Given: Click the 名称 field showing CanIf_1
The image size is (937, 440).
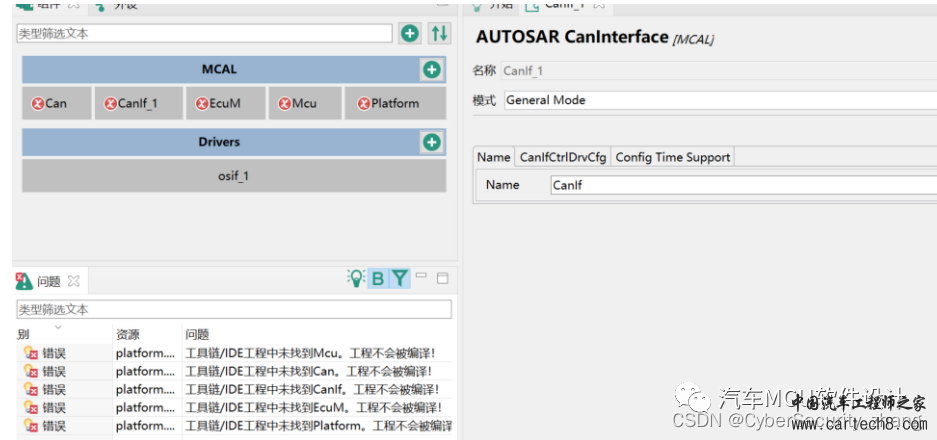Looking at the screenshot, I should pyautogui.click(x=719, y=71).
